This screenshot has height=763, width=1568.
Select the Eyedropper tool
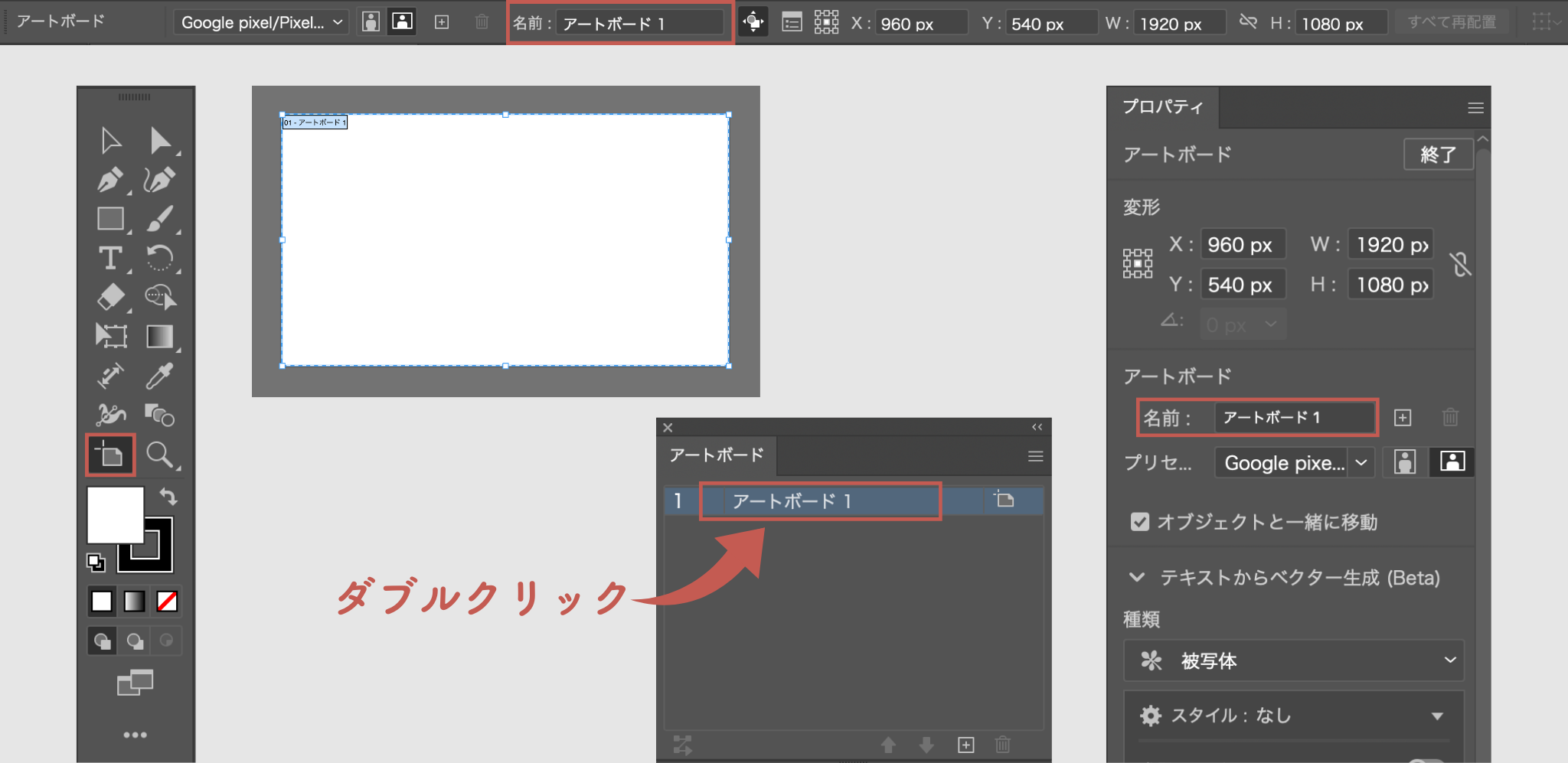coord(161,375)
